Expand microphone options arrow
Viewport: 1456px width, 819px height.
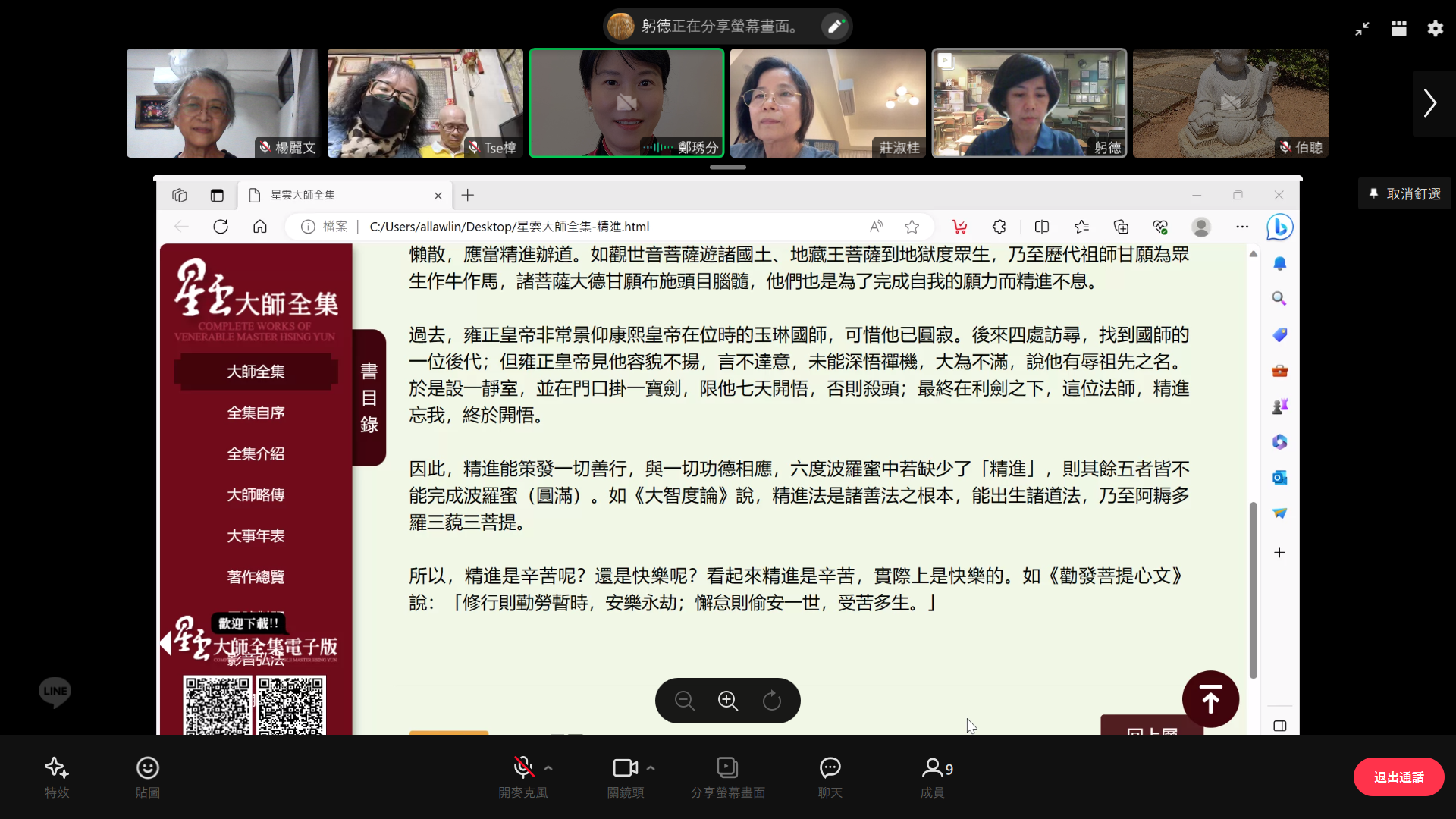coord(548,768)
